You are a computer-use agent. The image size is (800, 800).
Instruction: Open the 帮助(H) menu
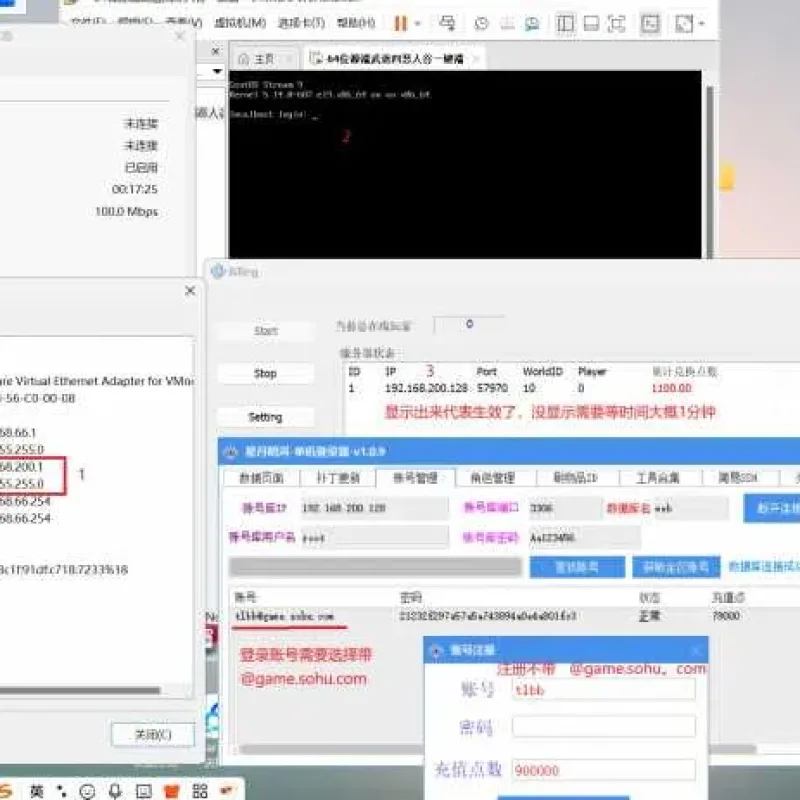[356, 23]
